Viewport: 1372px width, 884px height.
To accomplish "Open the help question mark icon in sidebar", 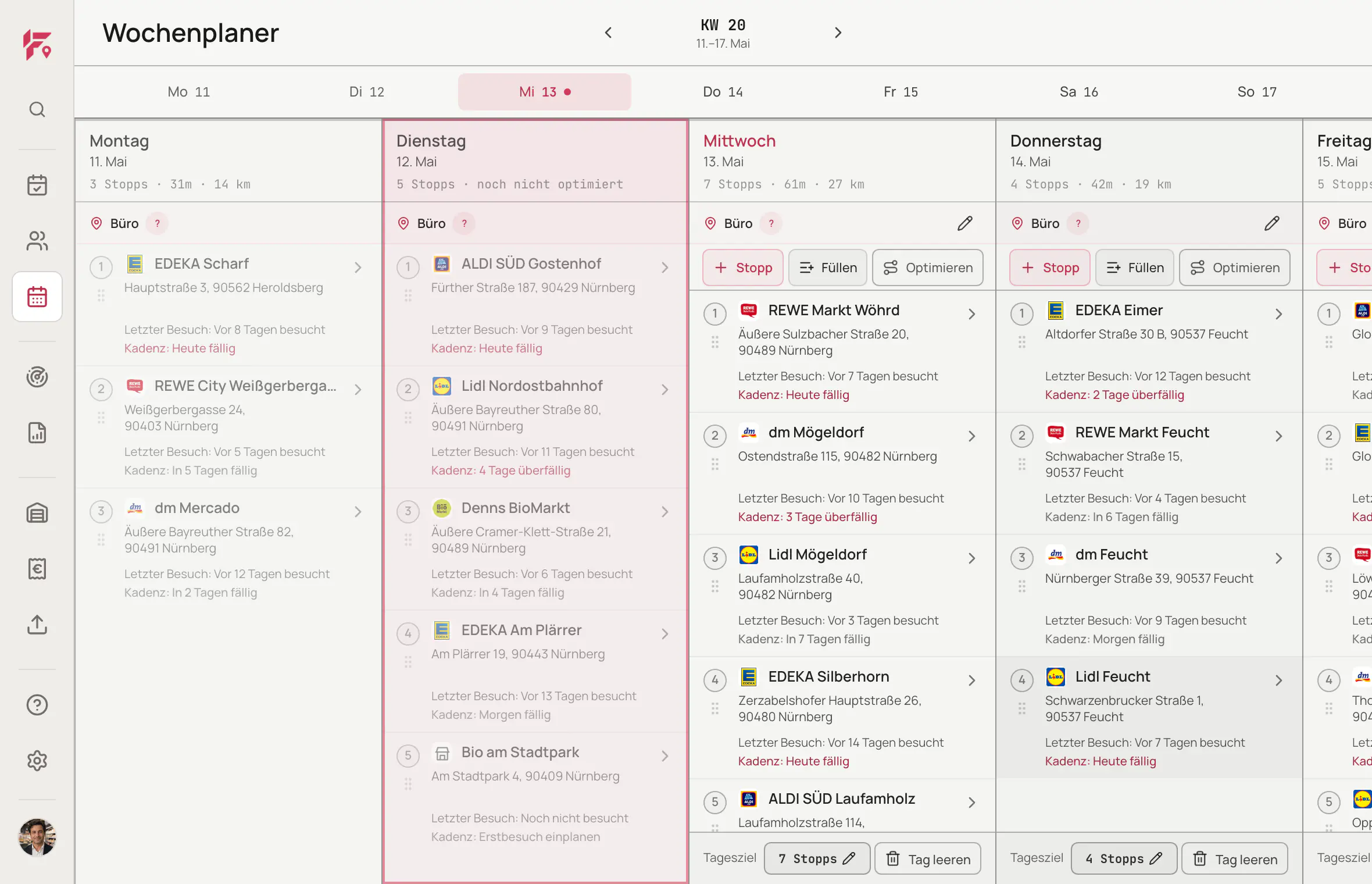I will click(x=37, y=705).
